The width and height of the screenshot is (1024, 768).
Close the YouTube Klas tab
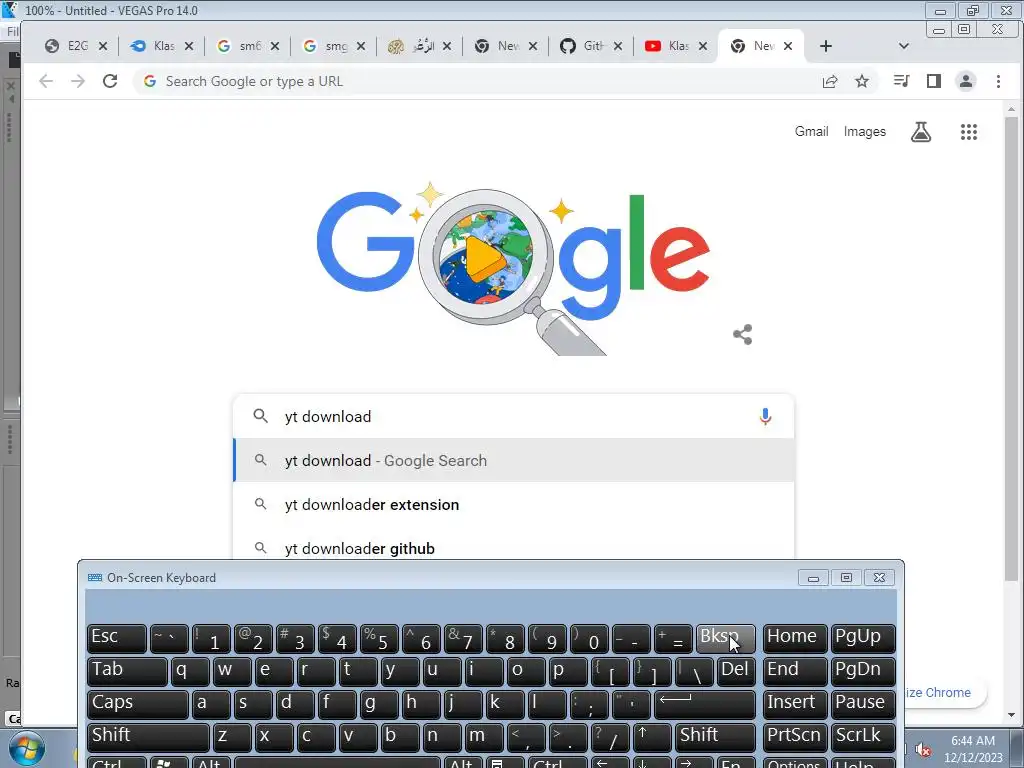pyautogui.click(x=703, y=46)
